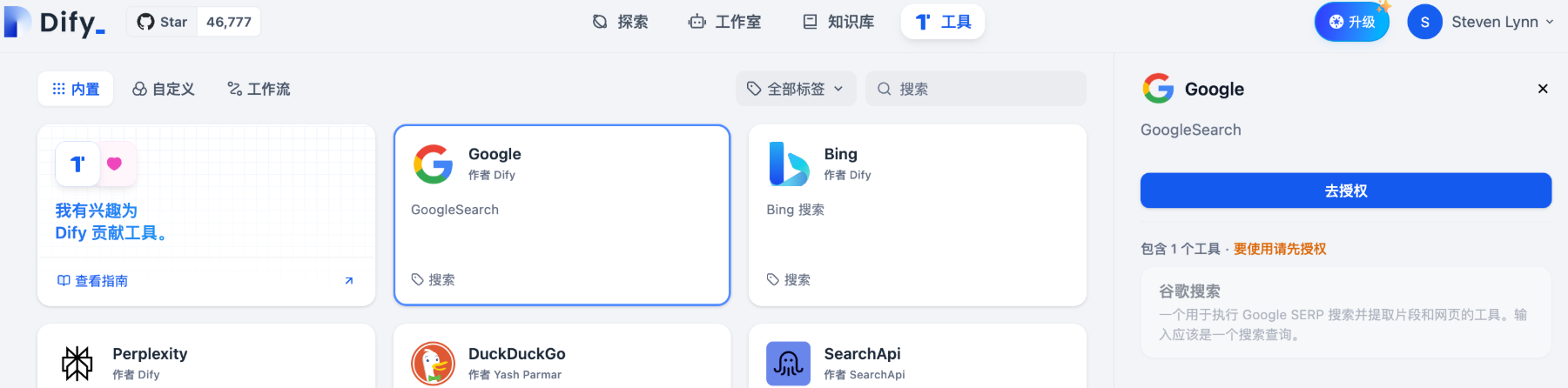Click the external arrow on guide card
The width and height of the screenshot is (1568, 388).
pyautogui.click(x=349, y=281)
